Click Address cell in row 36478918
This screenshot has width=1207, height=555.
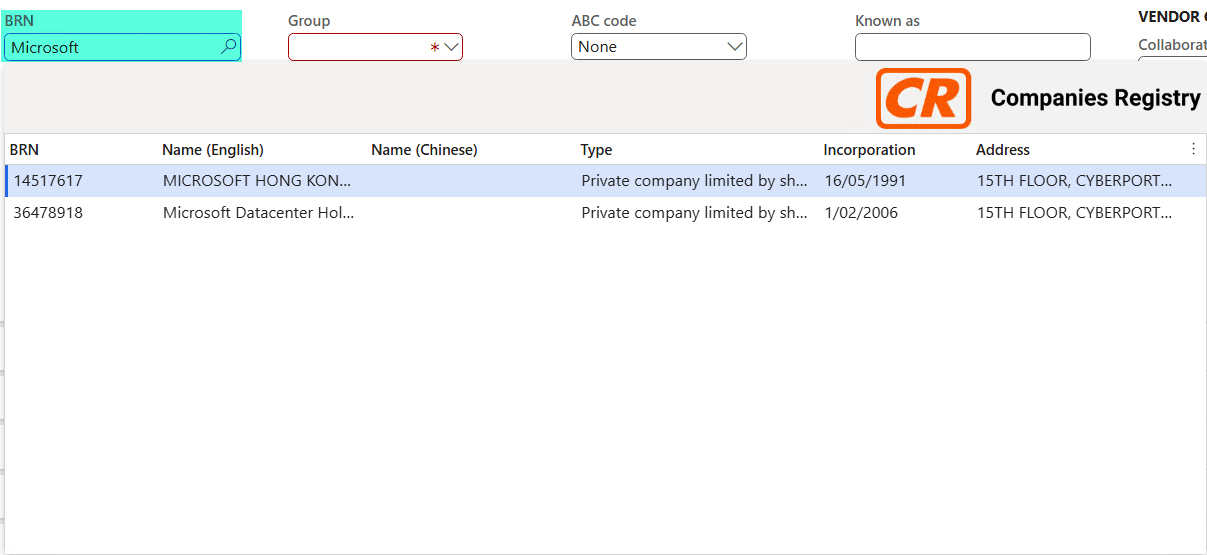click(x=1074, y=213)
